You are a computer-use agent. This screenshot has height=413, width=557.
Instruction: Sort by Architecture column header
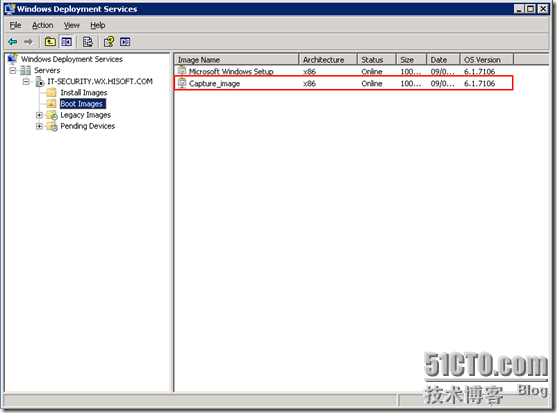point(328,60)
